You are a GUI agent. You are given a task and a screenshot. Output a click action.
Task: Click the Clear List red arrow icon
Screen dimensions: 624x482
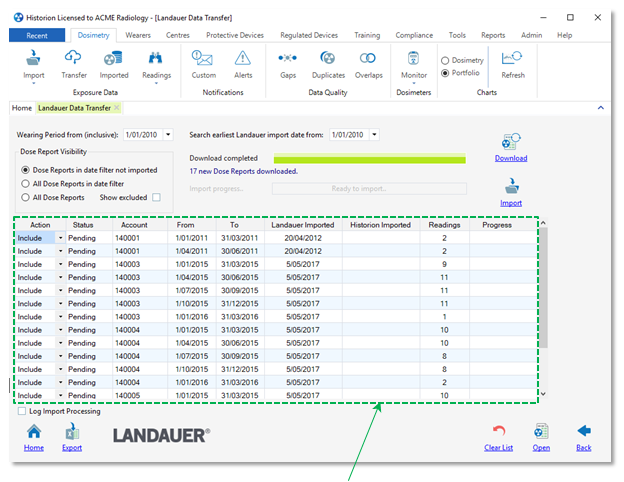[x=499, y=431]
